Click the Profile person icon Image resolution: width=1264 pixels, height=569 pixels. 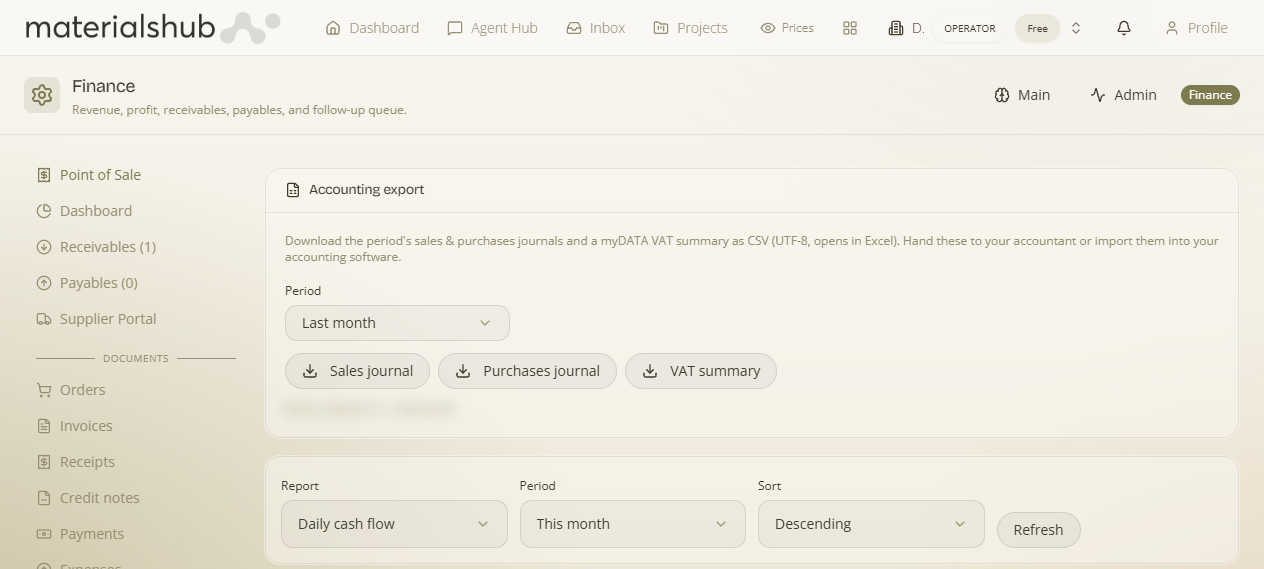pyautogui.click(x=1172, y=28)
